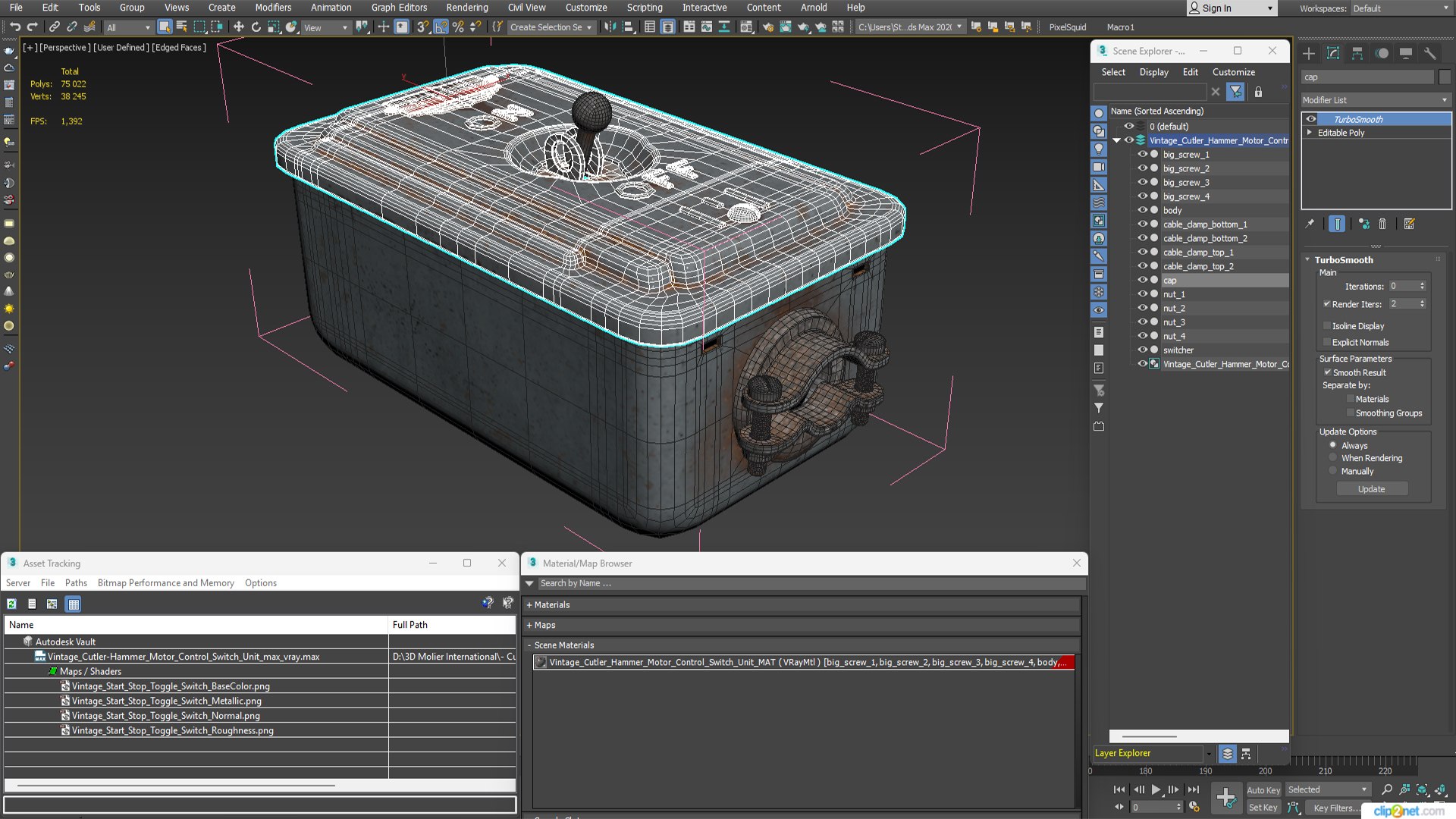The width and height of the screenshot is (1456, 819).
Task: Select the Rotate transform tool
Action: (x=256, y=27)
